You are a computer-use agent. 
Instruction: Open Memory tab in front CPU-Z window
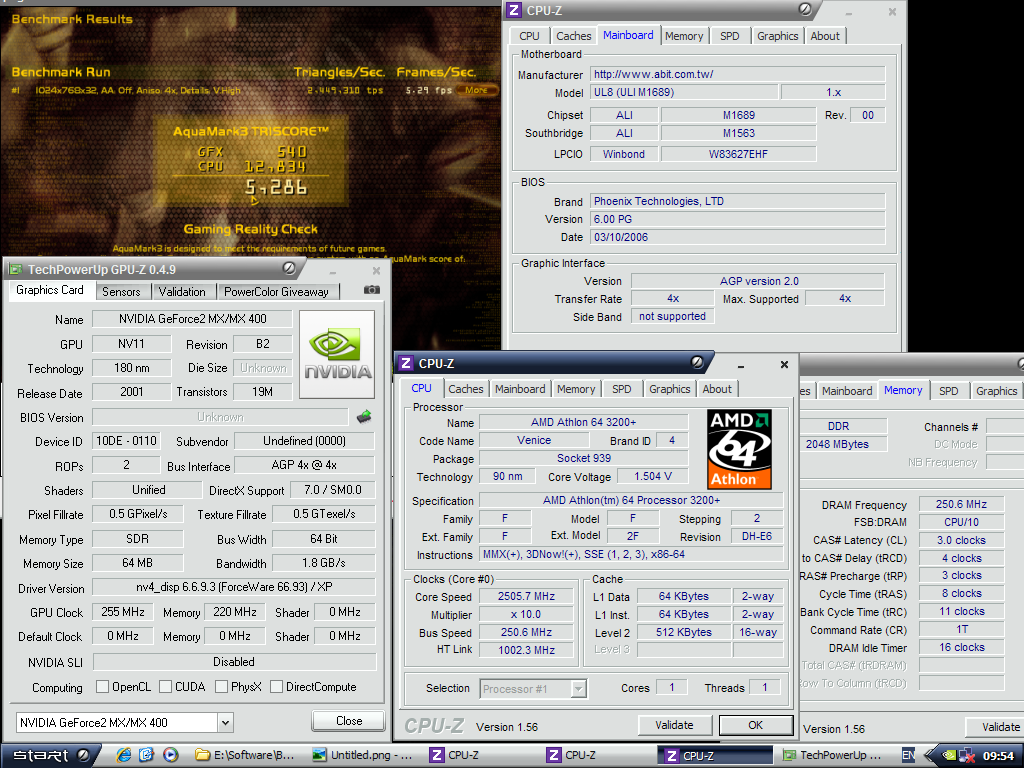point(576,389)
